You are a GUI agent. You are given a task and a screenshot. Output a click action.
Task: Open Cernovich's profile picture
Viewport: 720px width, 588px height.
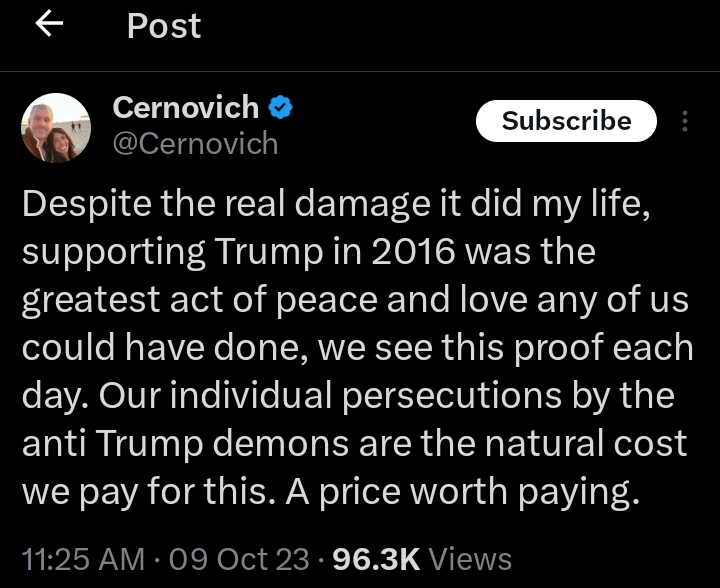point(56,128)
